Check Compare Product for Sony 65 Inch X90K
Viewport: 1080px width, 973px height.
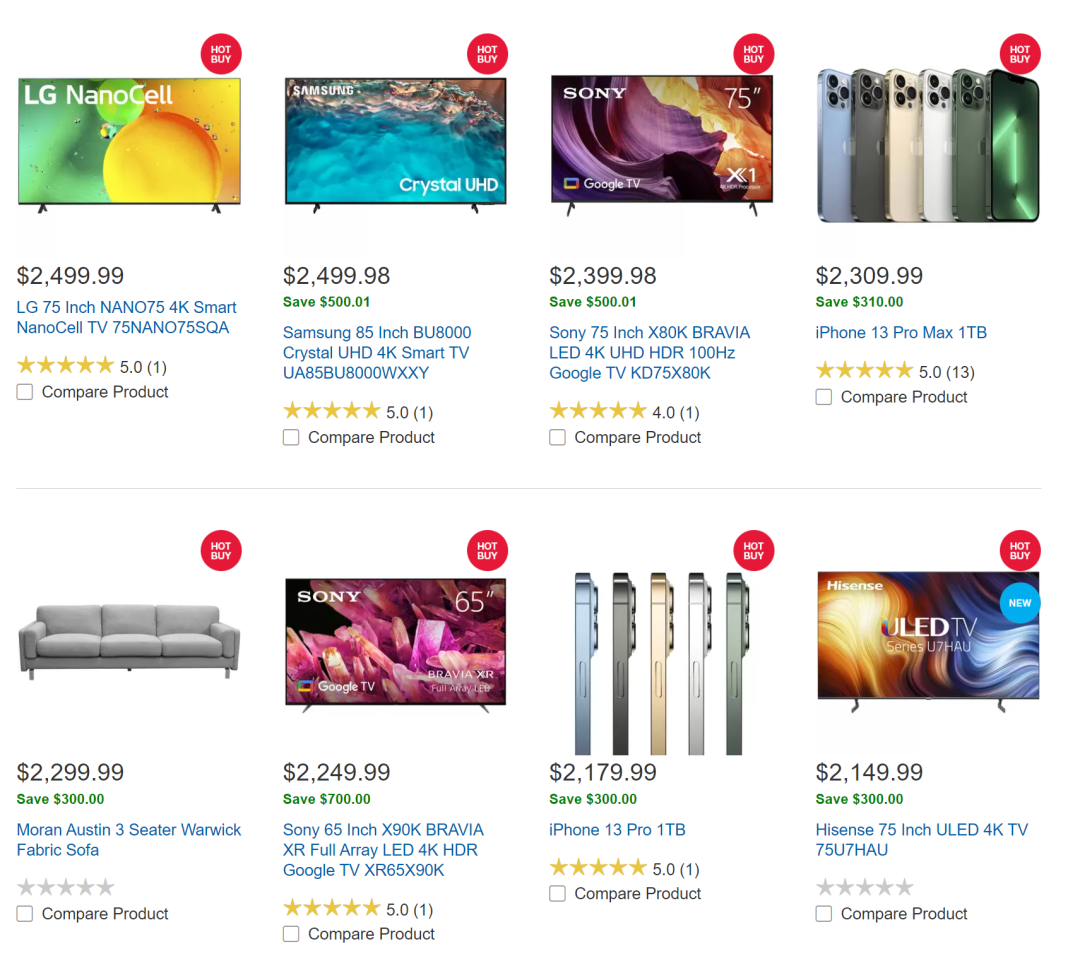(x=291, y=934)
